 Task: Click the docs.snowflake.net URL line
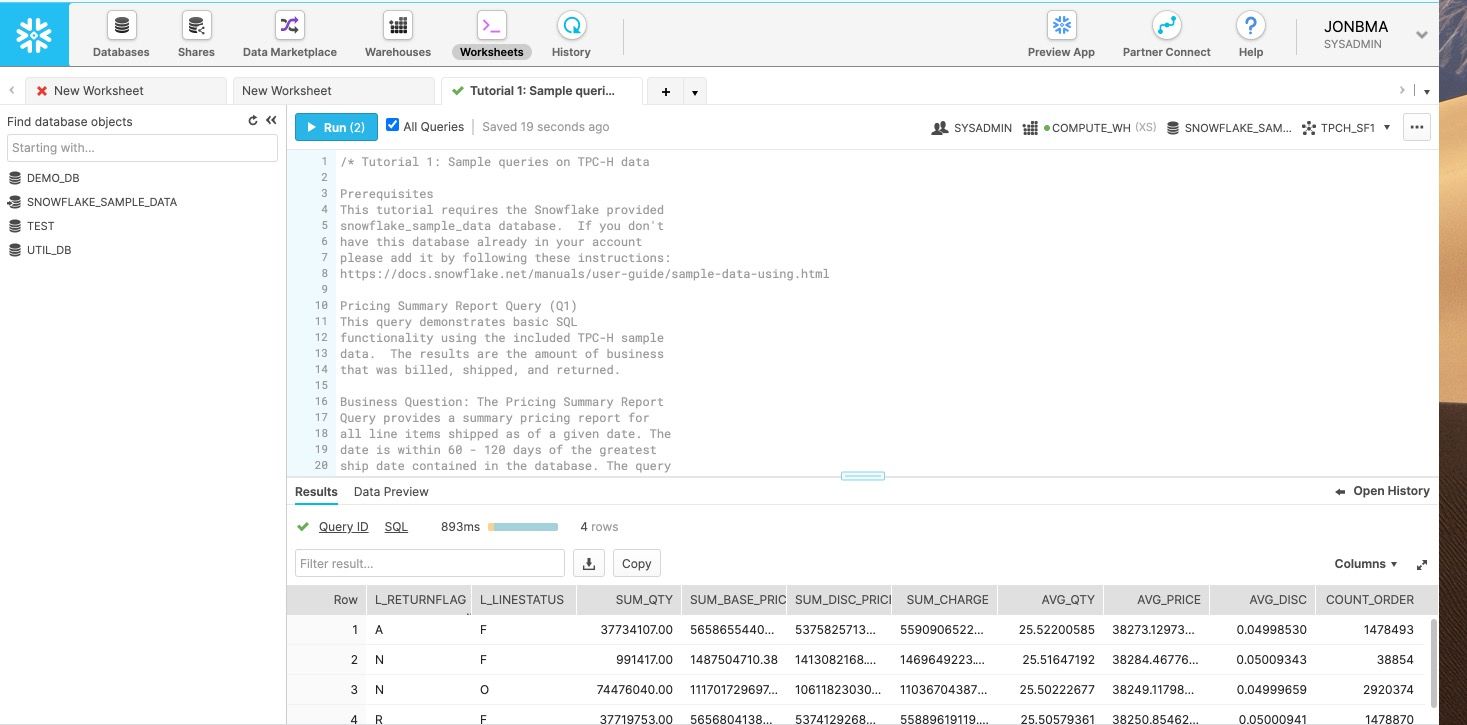(x=584, y=274)
